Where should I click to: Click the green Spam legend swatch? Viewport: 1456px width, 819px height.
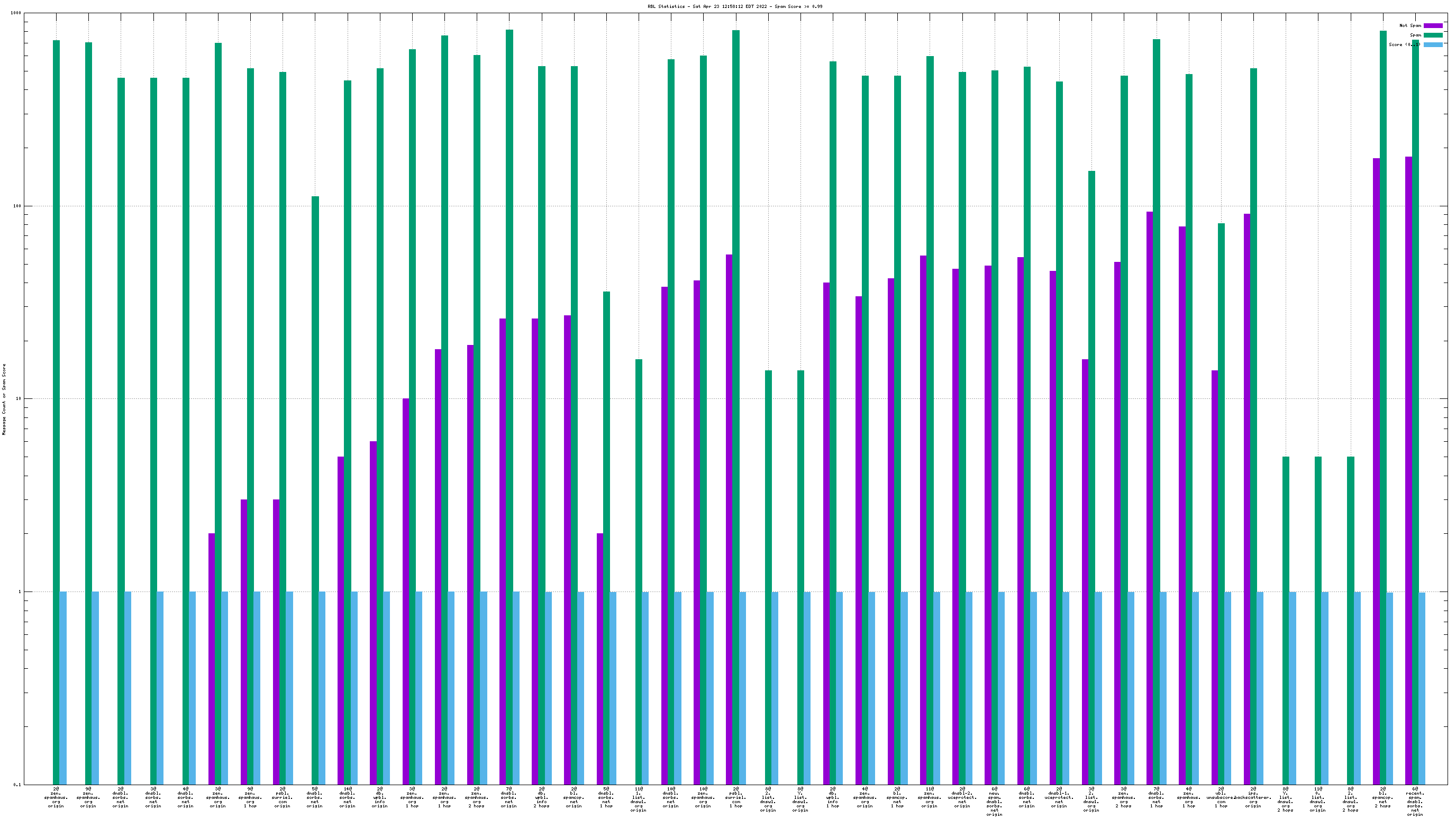1433,35
